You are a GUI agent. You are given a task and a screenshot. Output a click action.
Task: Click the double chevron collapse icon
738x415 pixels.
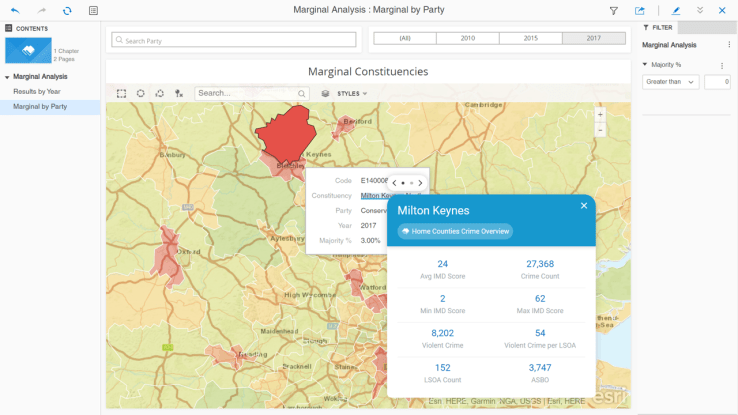pyautogui.click(x=700, y=10)
